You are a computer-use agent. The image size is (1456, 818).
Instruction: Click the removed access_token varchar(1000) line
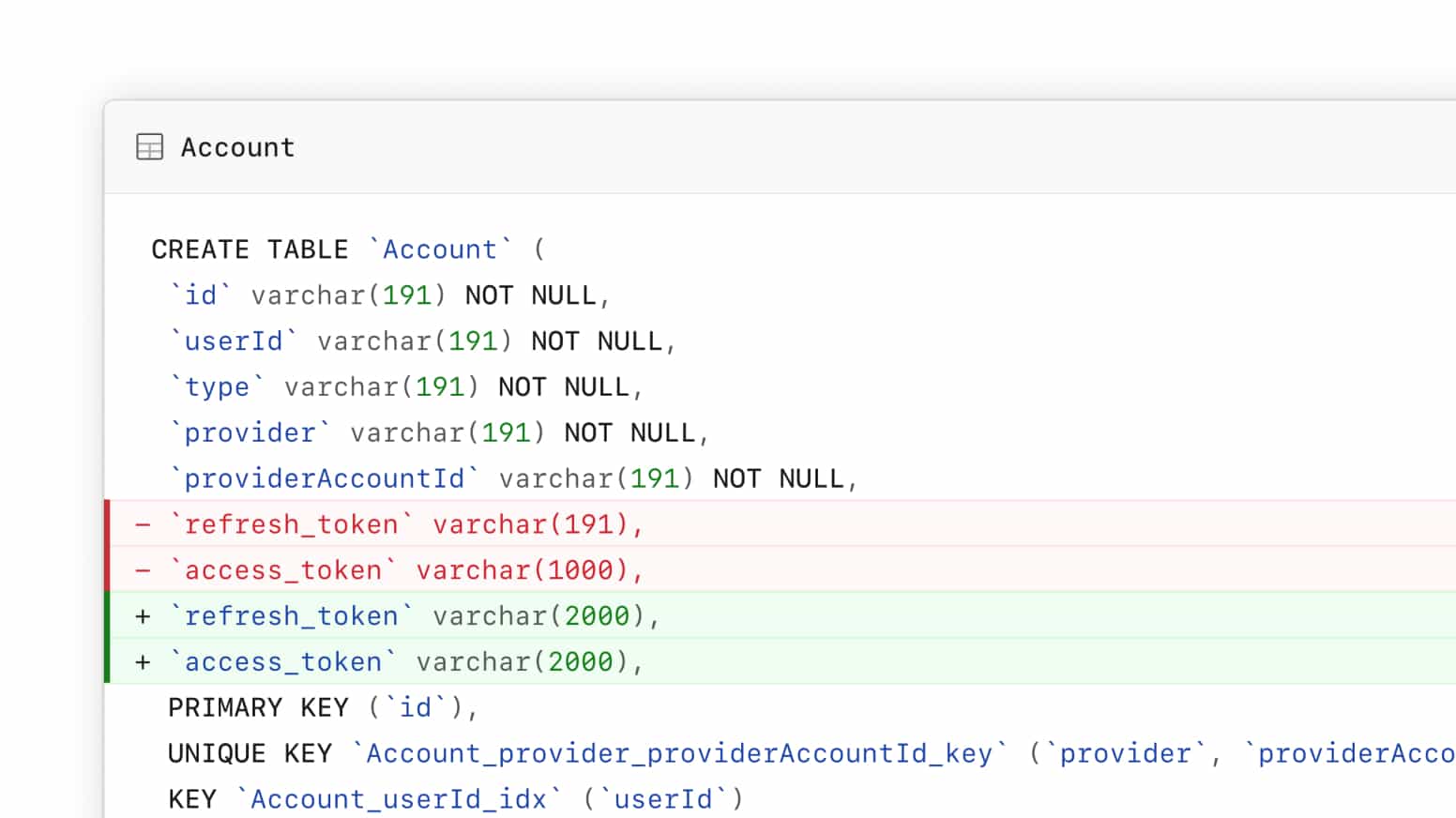click(781, 569)
